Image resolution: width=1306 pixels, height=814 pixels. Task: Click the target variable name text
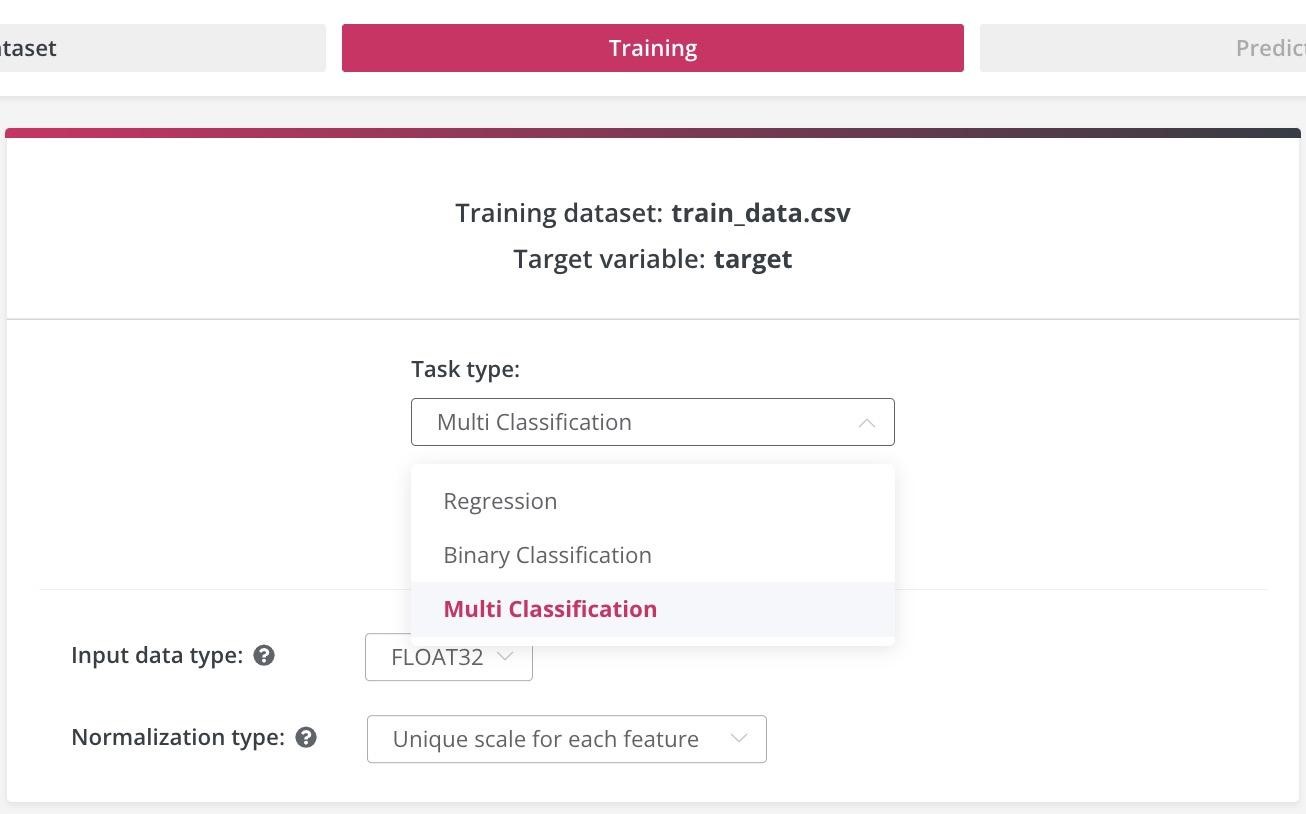tap(752, 259)
